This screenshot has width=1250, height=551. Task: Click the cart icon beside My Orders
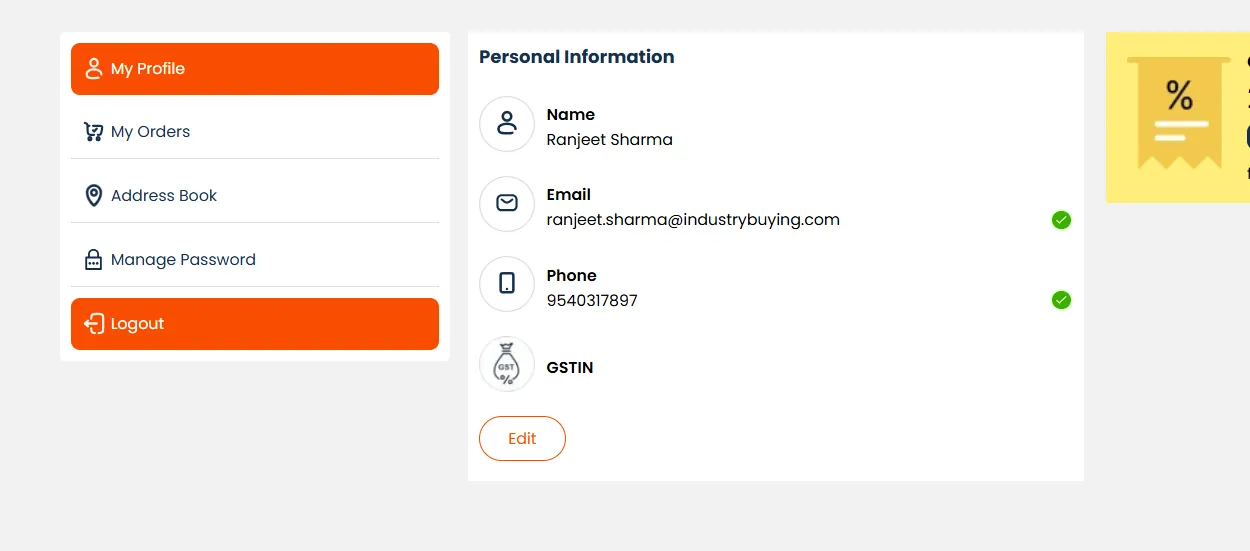tap(94, 132)
